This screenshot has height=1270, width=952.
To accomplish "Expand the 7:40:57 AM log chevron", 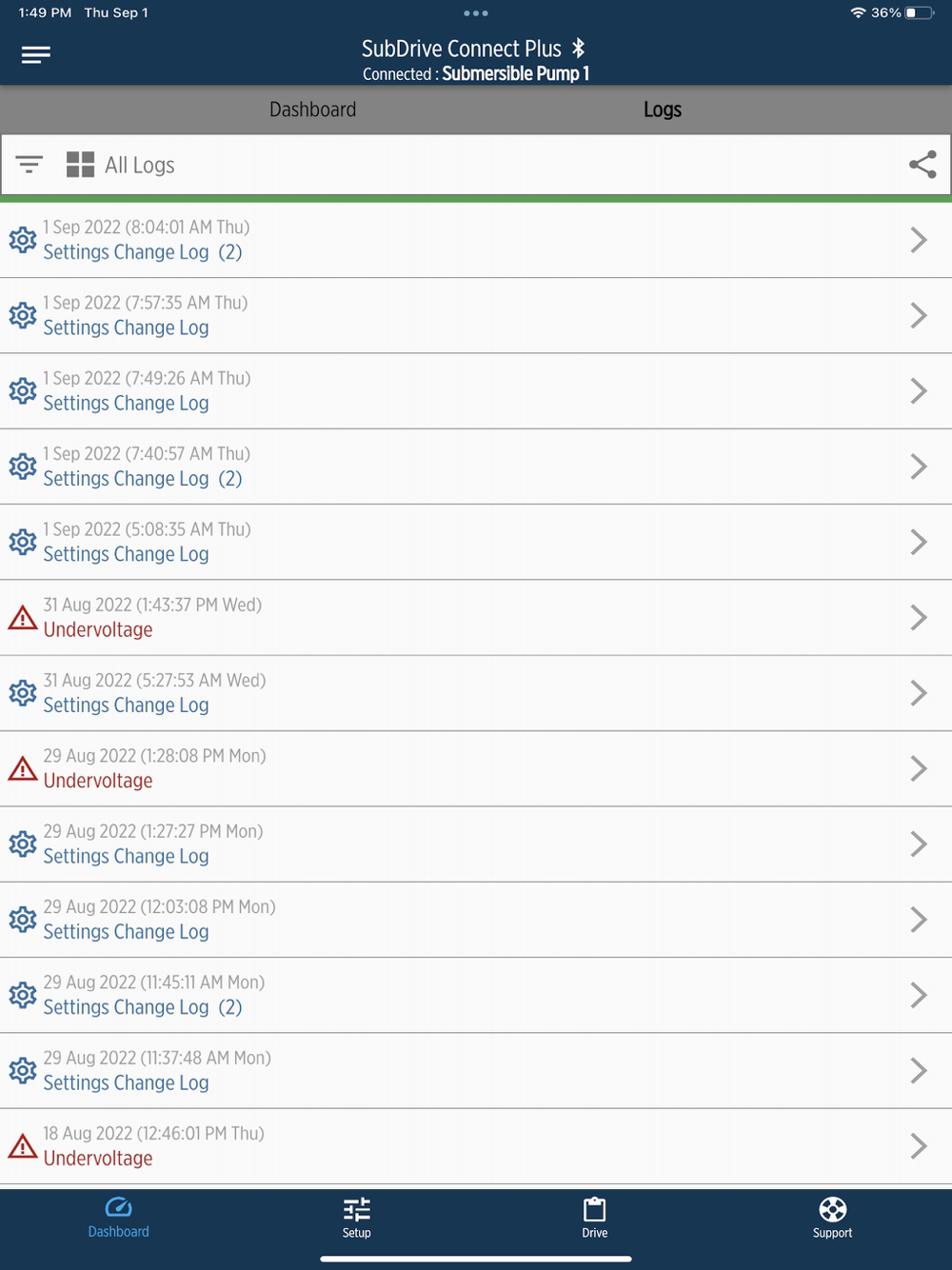I will pyautogui.click(x=919, y=466).
